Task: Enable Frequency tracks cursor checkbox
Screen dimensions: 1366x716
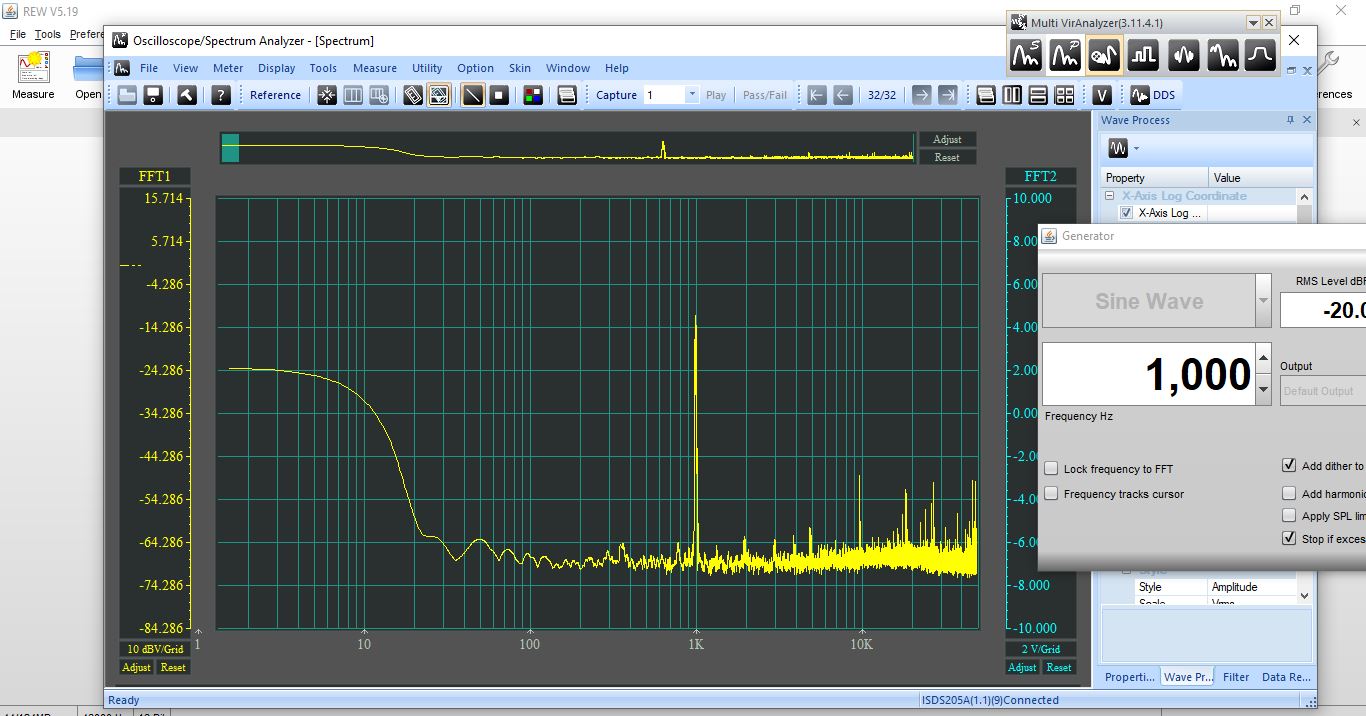Action: tap(1051, 493)
